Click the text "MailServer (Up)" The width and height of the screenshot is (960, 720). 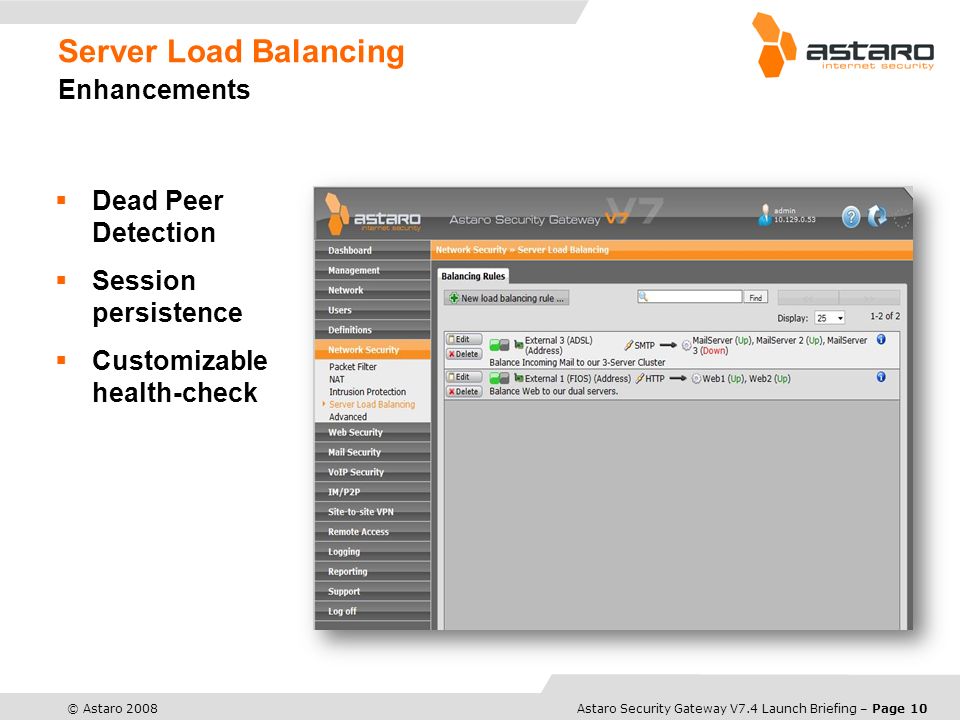pyautogui.click(x=722, y=340)
